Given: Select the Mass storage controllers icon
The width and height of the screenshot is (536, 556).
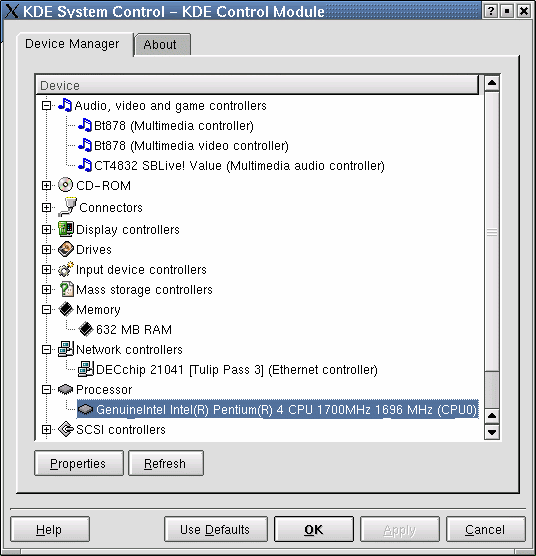Looking at the screenshot, I should (66, 289).
